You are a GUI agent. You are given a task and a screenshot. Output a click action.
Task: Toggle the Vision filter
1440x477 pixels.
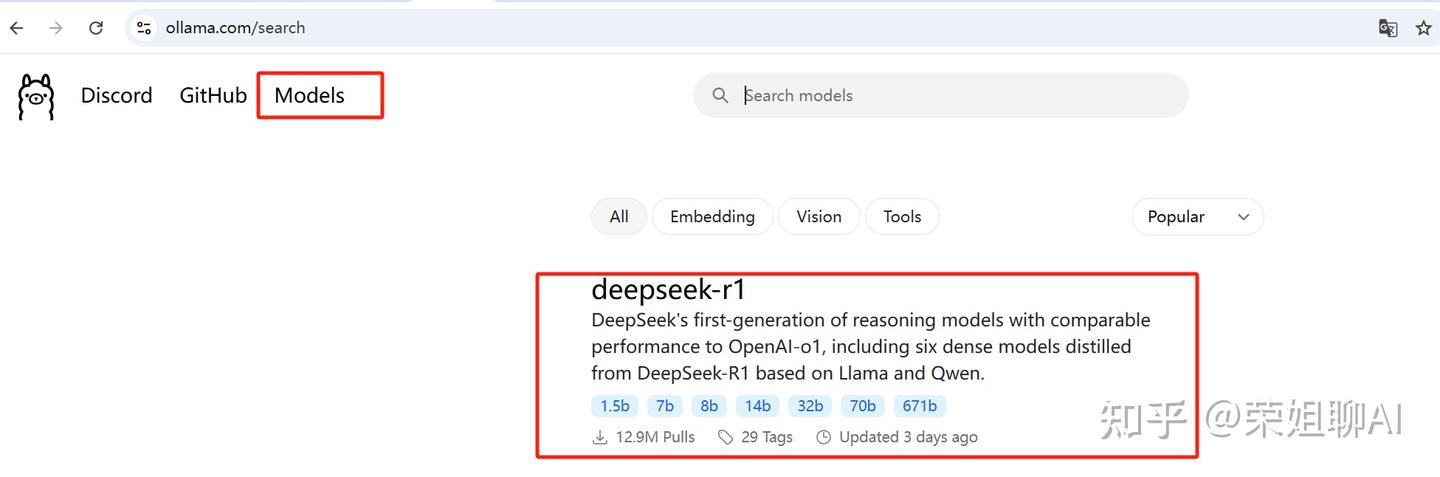coord(819,217)
